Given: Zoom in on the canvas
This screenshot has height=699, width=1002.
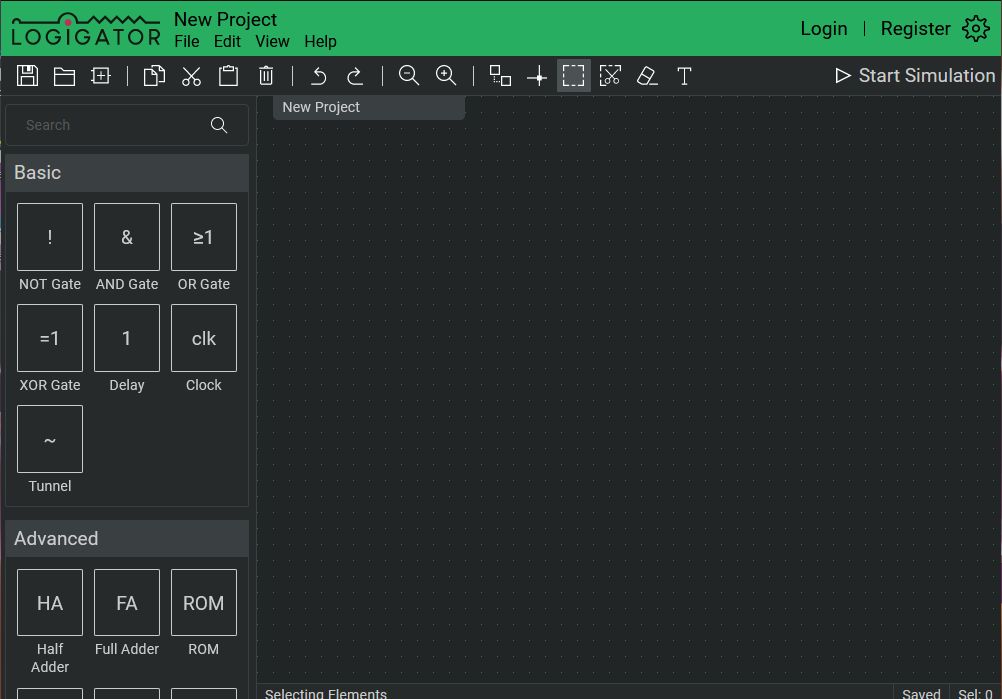Looking at the screenshot, I should pos(445,75).
